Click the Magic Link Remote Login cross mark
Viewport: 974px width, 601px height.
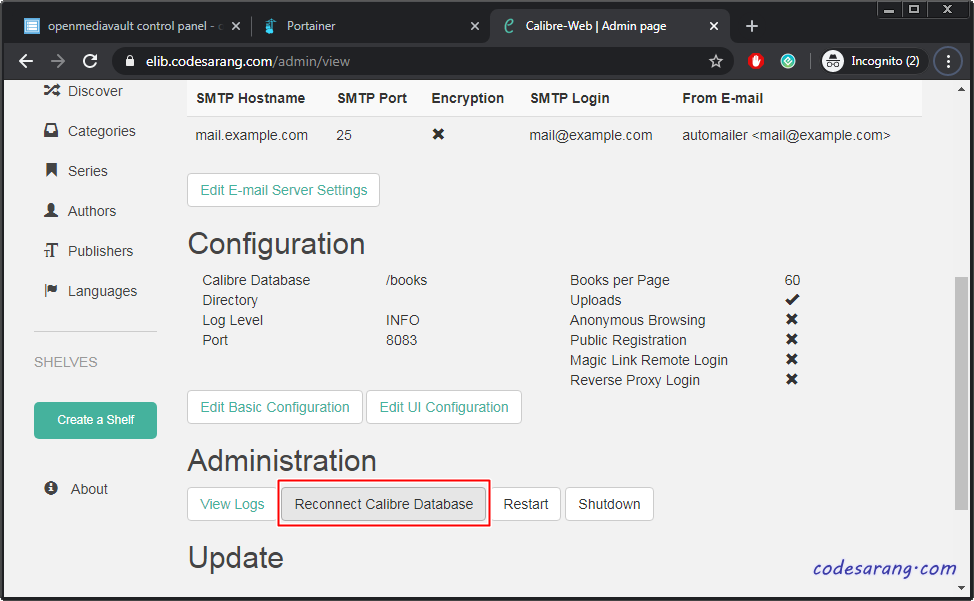click(x=791, y=359)
